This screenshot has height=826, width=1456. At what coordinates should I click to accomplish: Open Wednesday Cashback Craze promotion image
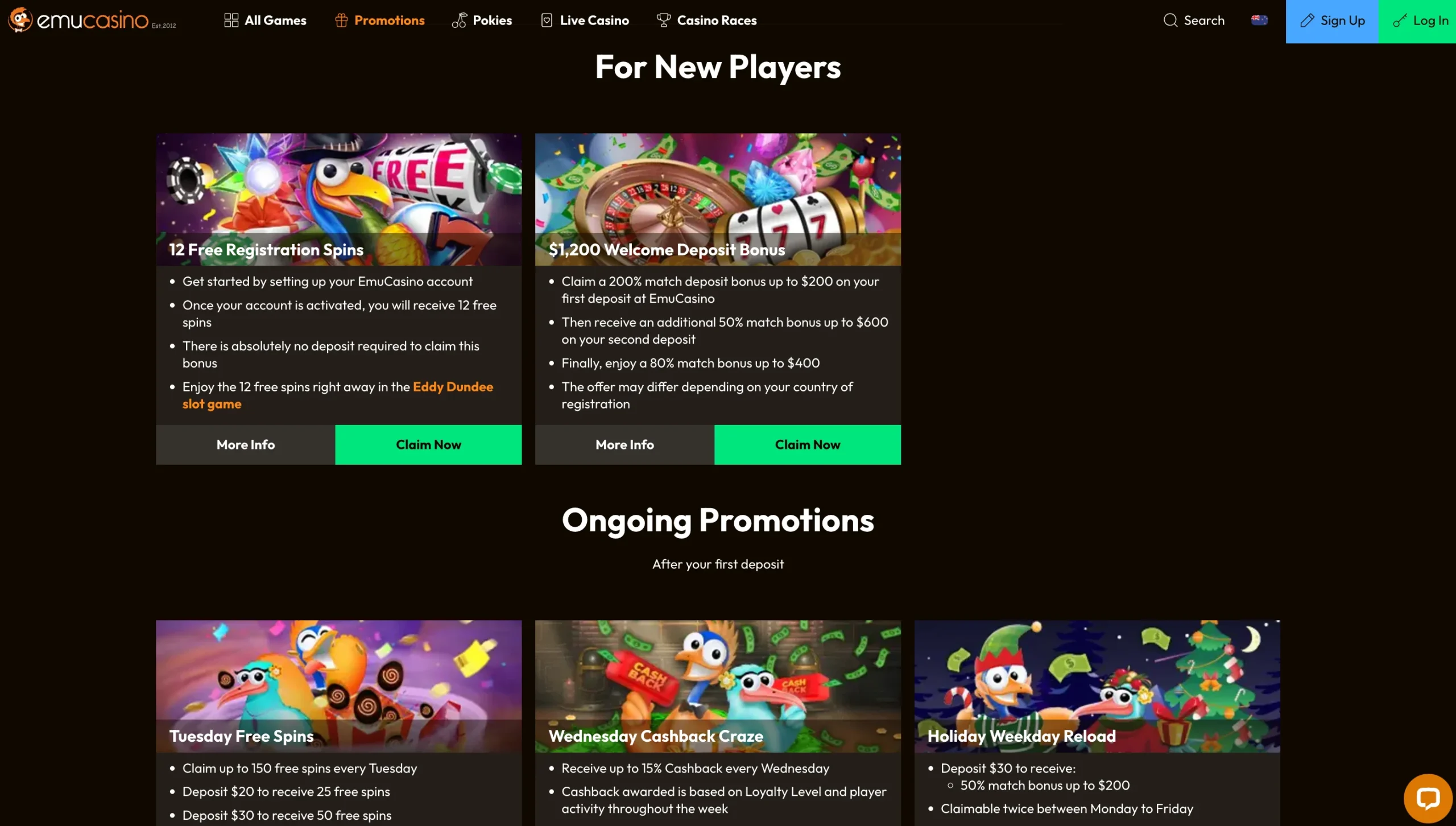pos(718,686)
